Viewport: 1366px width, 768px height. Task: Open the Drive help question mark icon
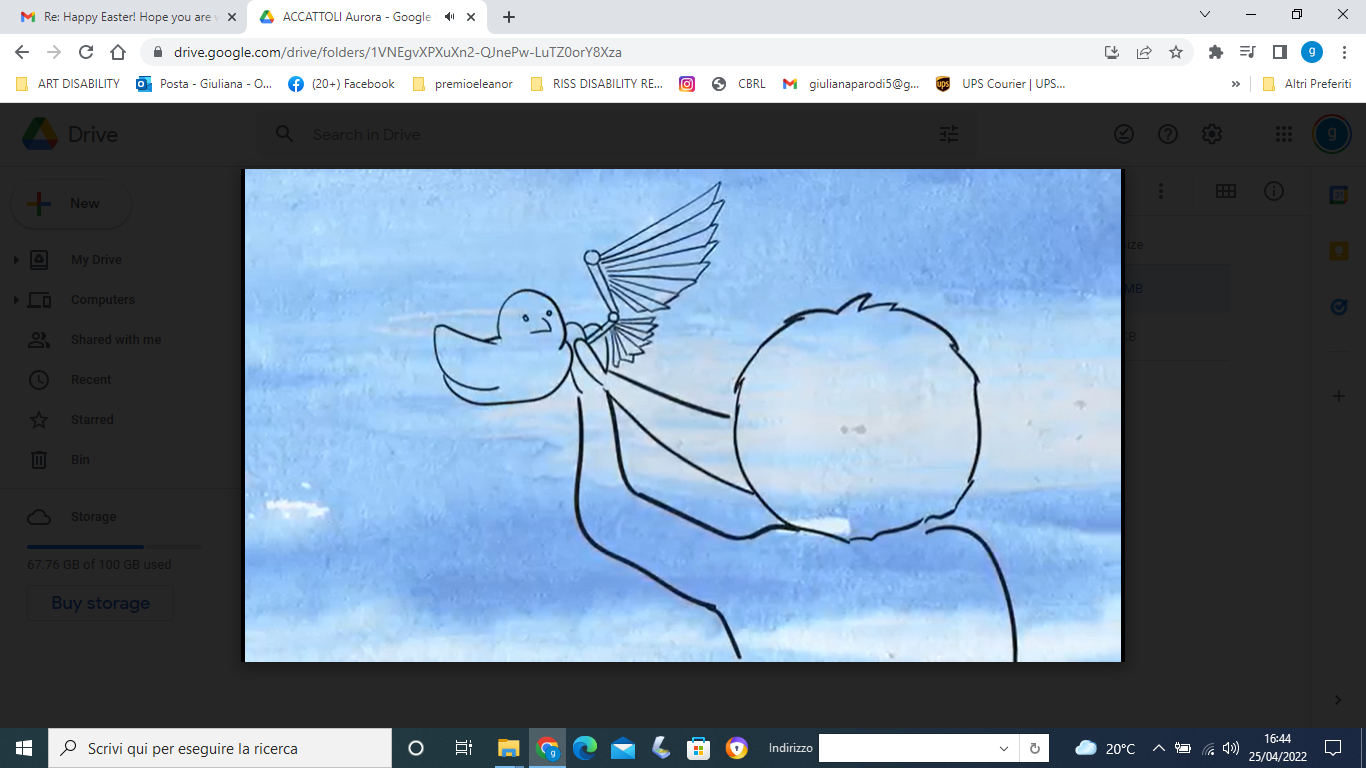(x=1167, y=134)
